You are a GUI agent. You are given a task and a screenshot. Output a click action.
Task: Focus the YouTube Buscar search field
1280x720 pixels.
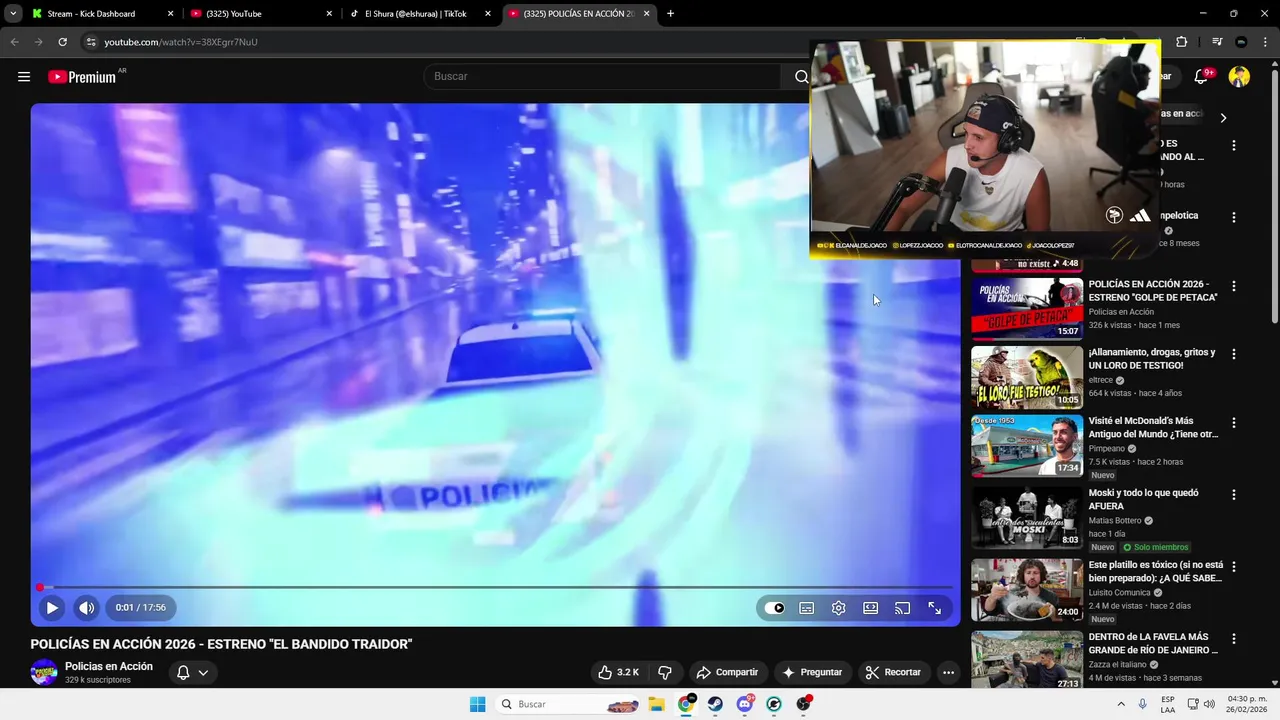coord(602,77)
